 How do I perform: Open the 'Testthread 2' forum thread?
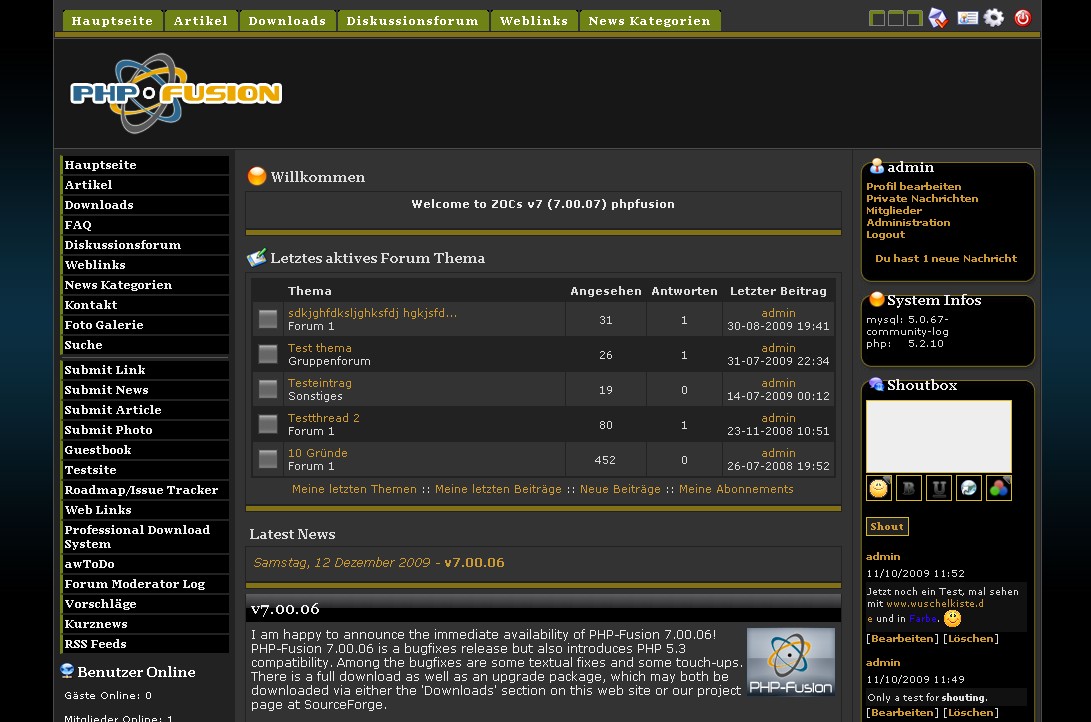pos(324,418)
